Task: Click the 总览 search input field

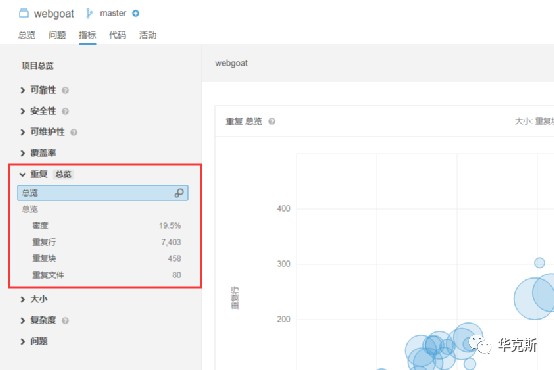Action: coord(102,193)
